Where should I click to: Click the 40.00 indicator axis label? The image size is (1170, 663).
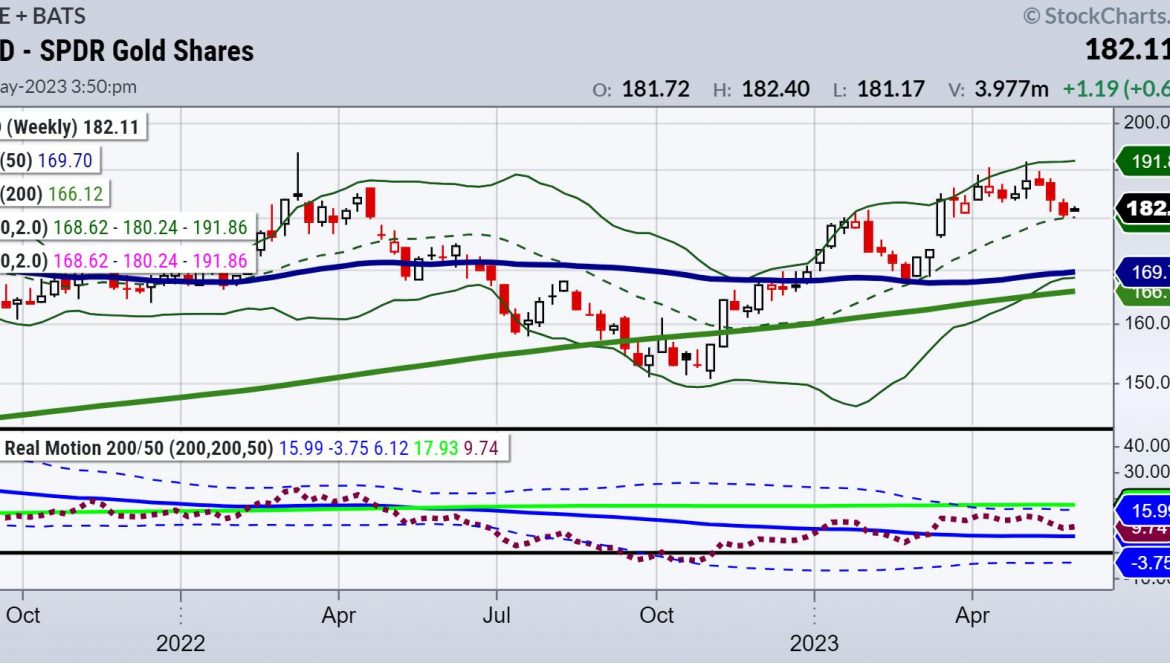coord(1147,445)
